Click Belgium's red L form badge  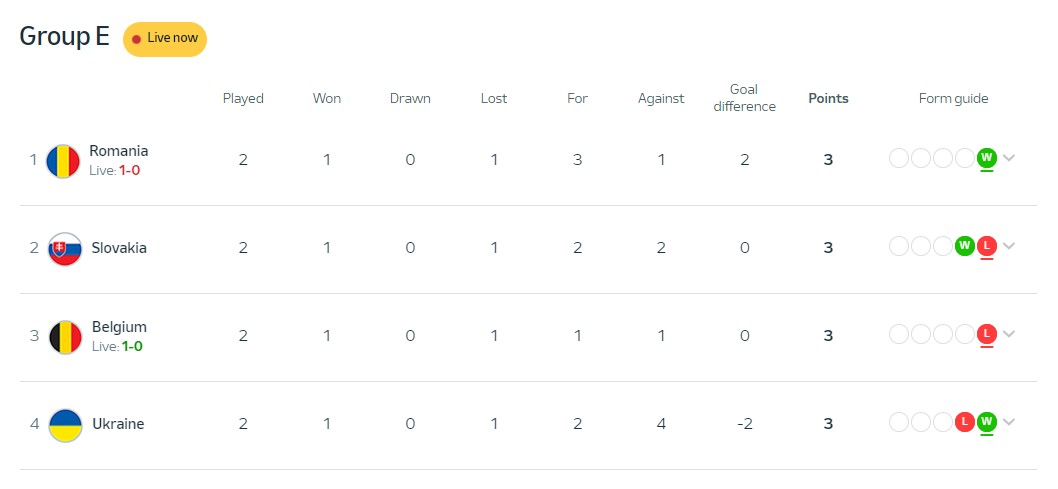click(986, 334)
